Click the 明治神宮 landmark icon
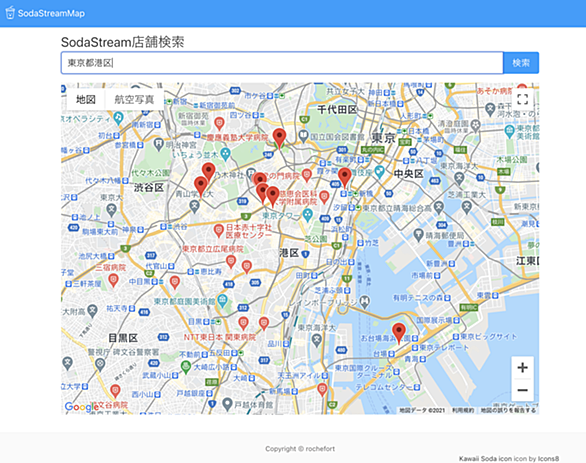 click(159, 144)
